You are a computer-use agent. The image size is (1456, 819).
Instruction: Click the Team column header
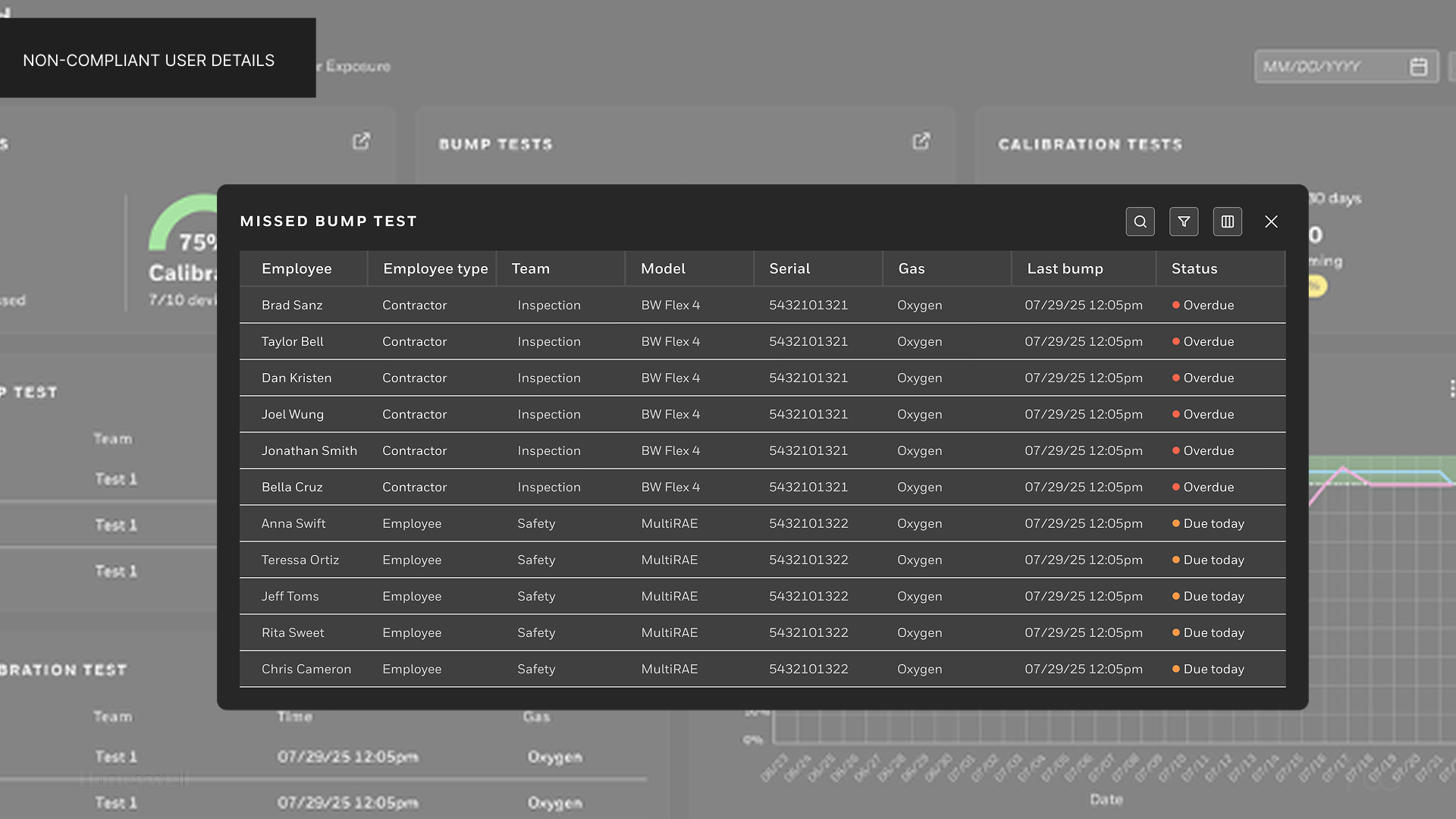(530, 268)
